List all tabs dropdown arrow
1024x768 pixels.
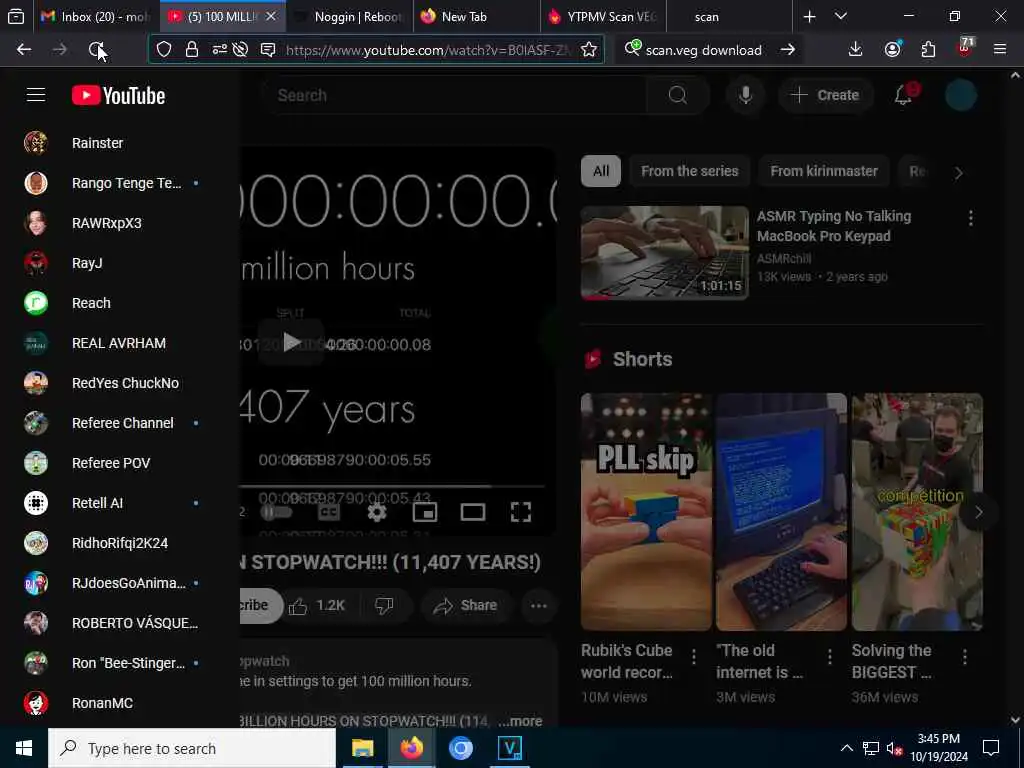[x=841, y=16]
